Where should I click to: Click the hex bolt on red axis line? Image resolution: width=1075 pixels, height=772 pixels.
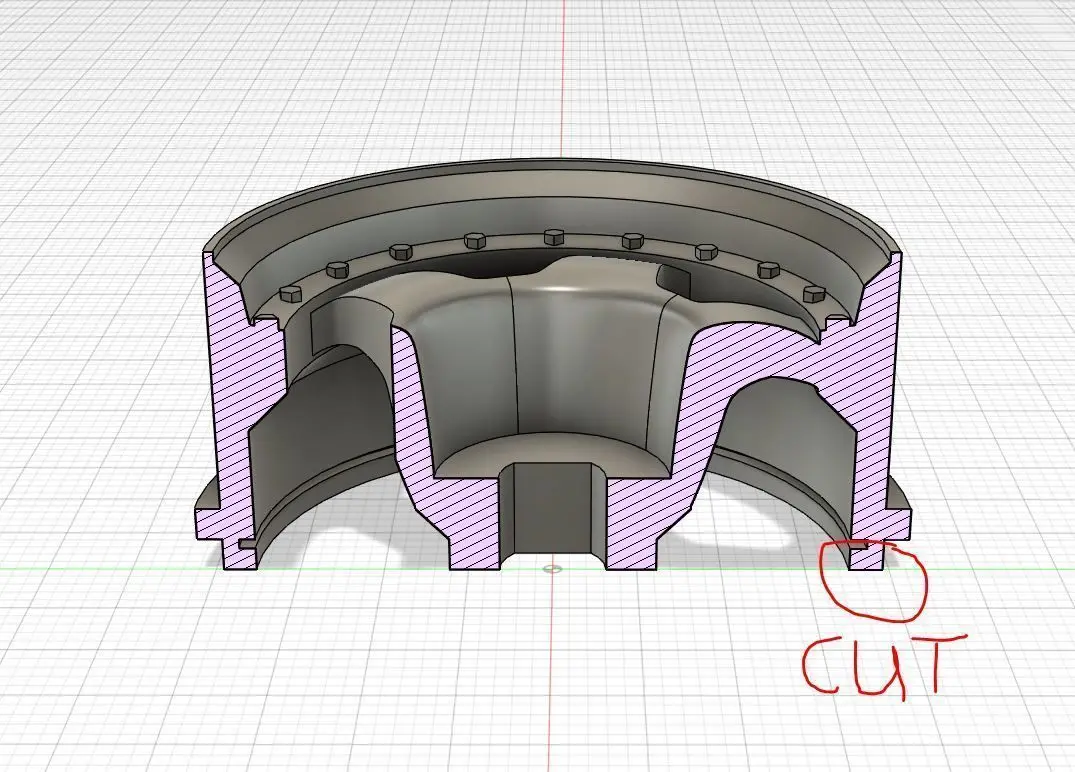554,237
